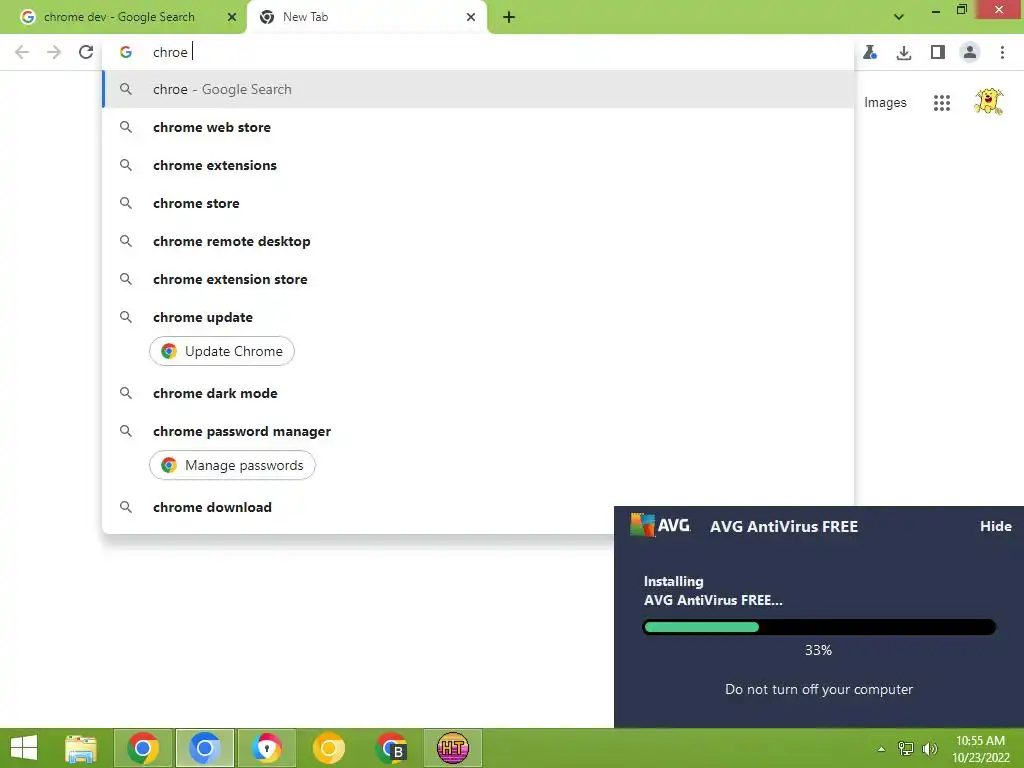
Task: Click the Manage passwords action chip
Action: 232,465
